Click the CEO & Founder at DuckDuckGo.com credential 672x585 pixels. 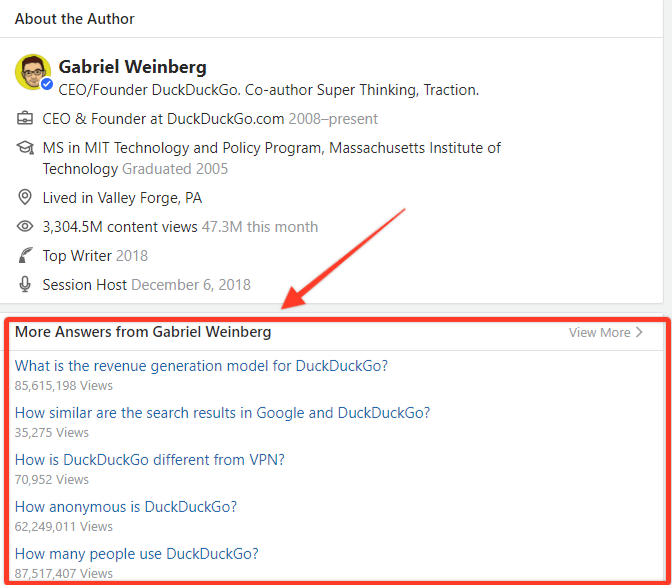click(164, 119)
